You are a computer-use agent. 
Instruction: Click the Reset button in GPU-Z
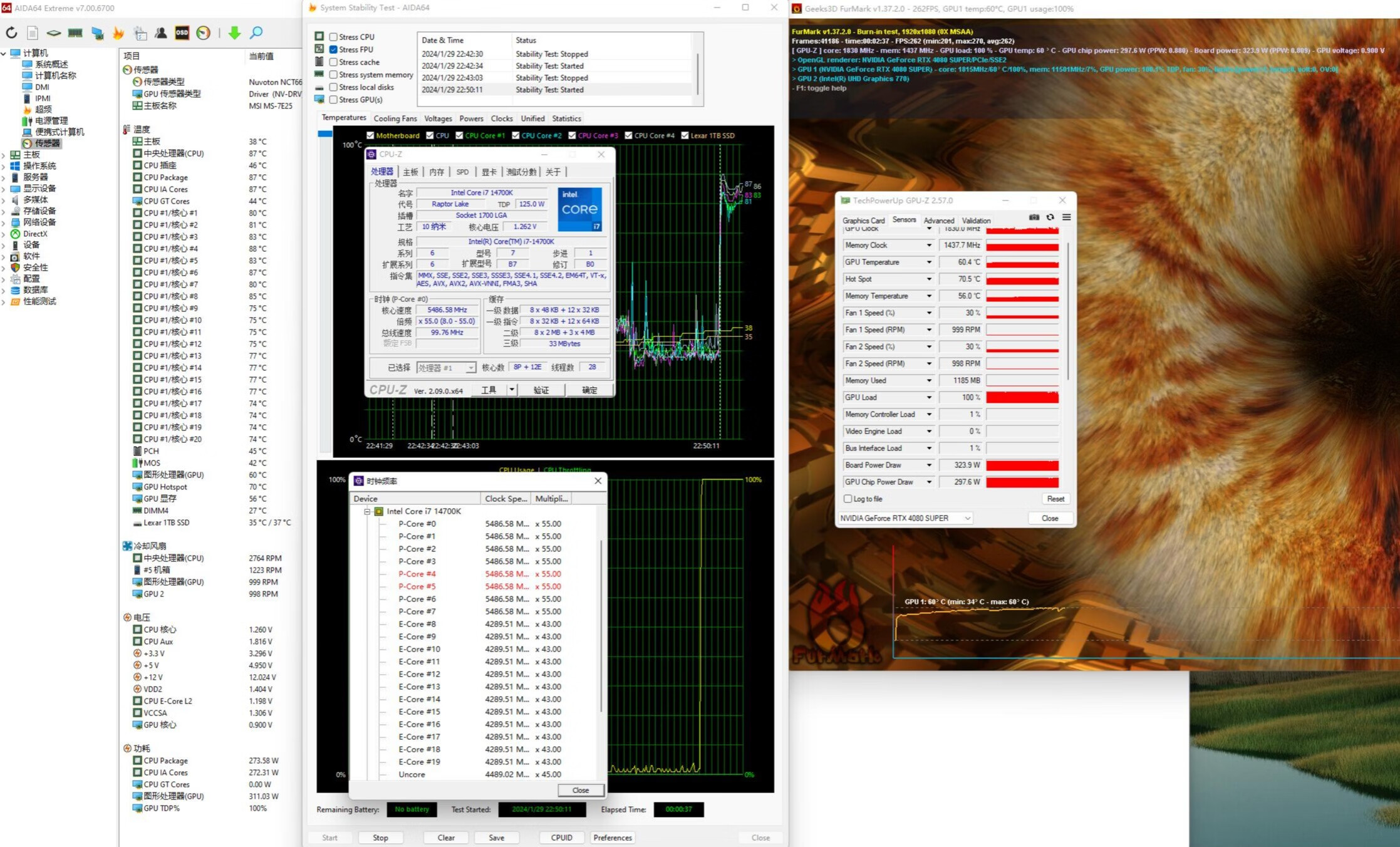pos(1055,499)
